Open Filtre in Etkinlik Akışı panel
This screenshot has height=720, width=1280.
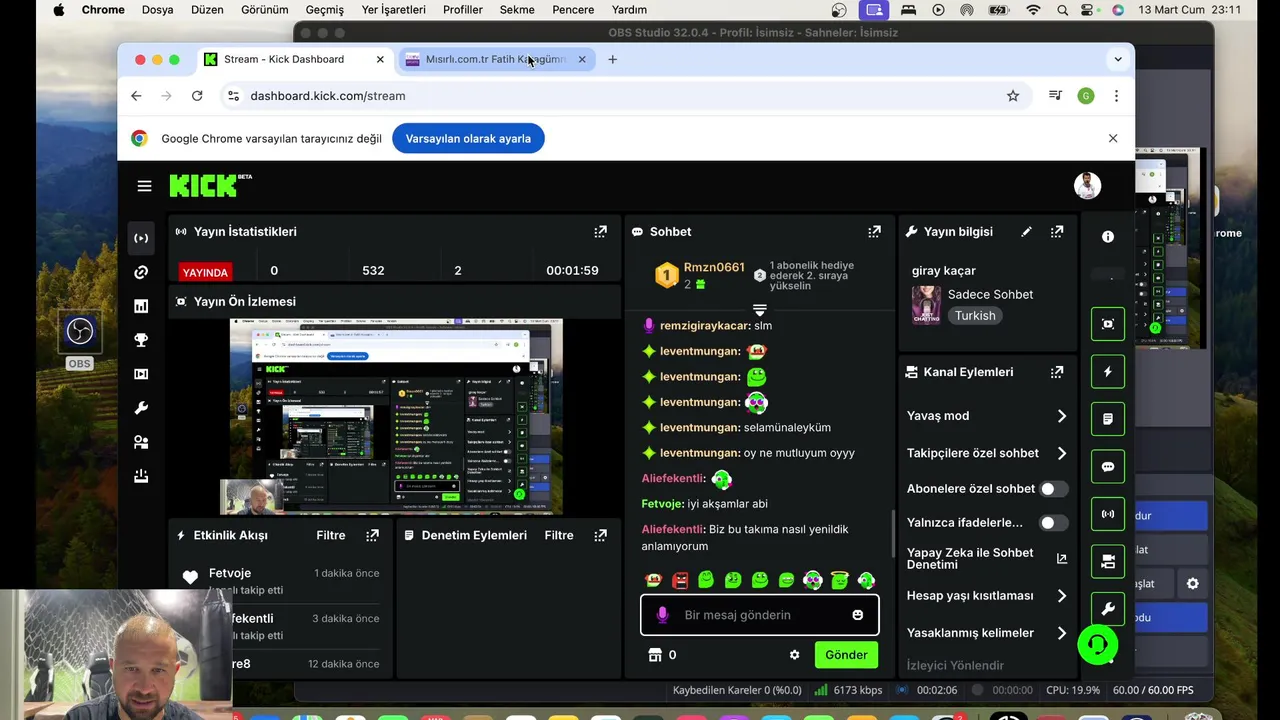click(331, 535)
